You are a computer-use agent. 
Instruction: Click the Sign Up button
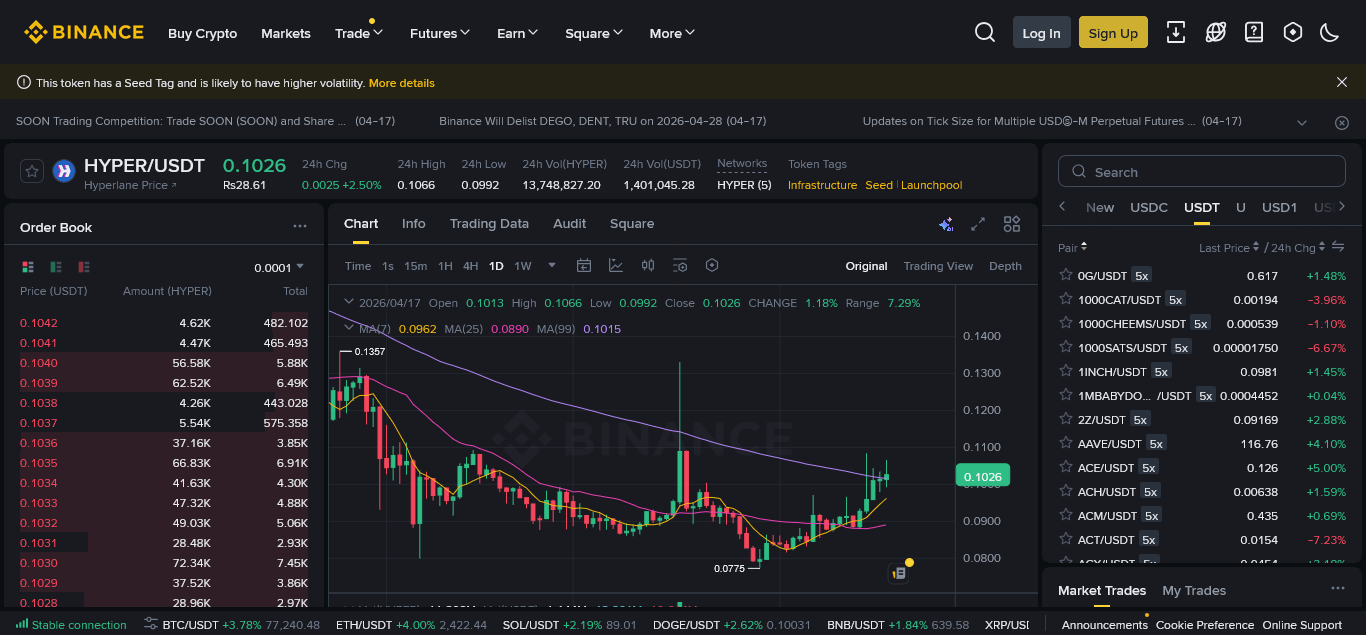1113,33
